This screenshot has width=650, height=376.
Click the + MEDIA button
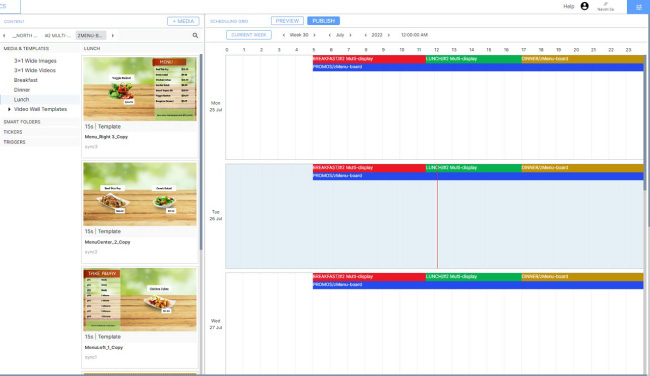(183, 21)
